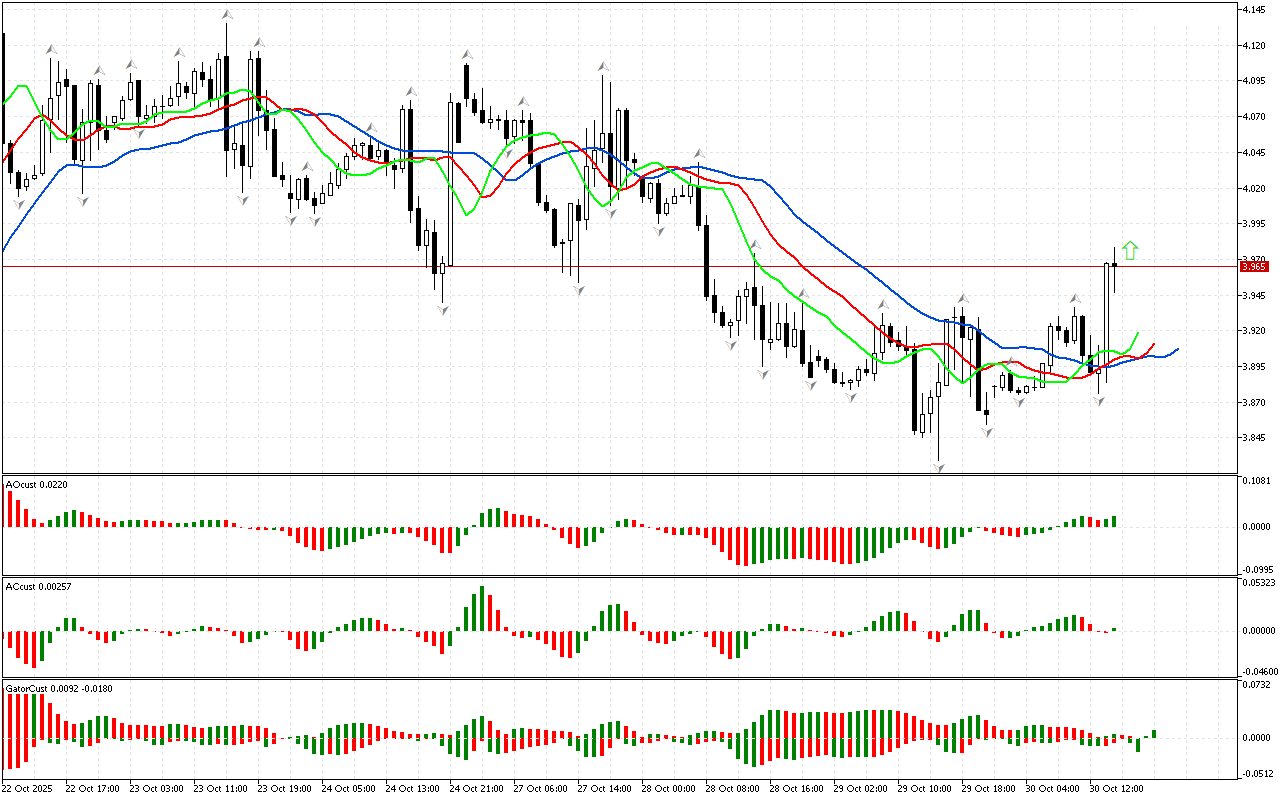The image size is (1280, 800).
Task: Click the 3.845 value on the price scale
Action: 1255,438
